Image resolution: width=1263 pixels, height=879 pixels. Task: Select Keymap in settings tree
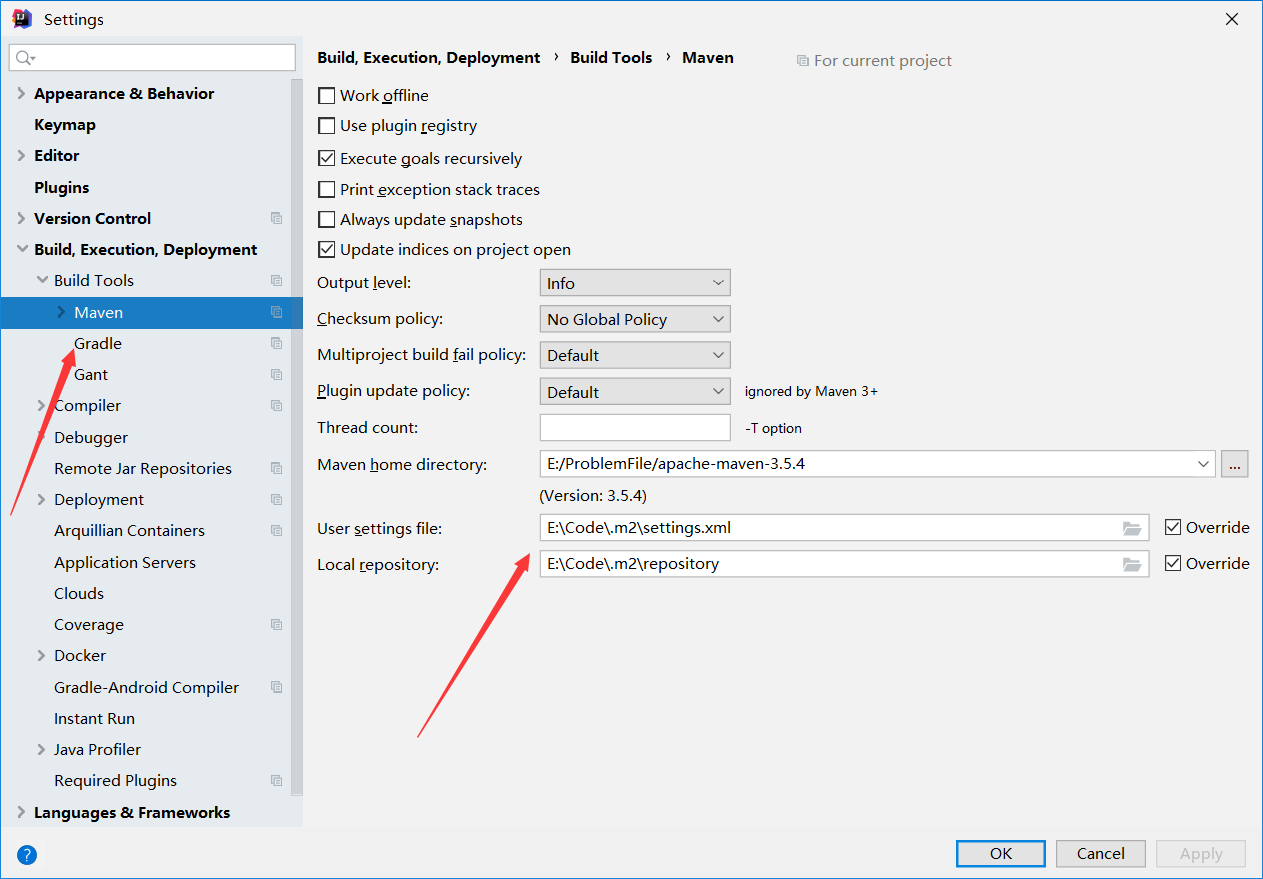coord(65,125)
